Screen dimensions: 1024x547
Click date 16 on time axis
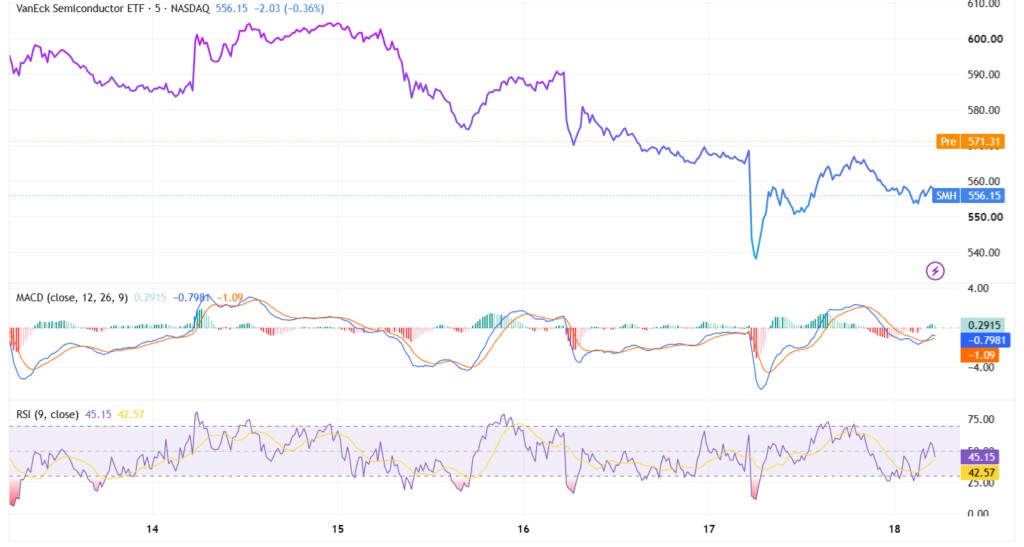(x=523, y=529)
